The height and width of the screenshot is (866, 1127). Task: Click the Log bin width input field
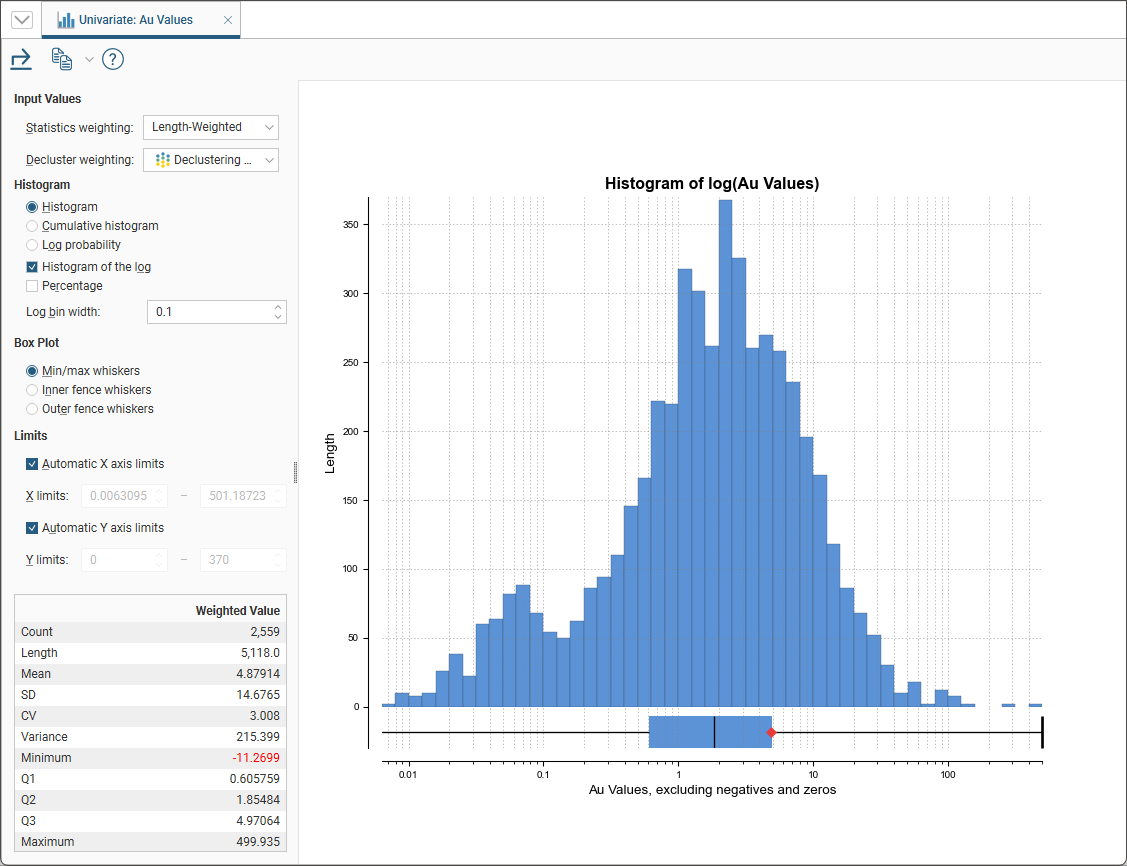[x=208, y=312]
